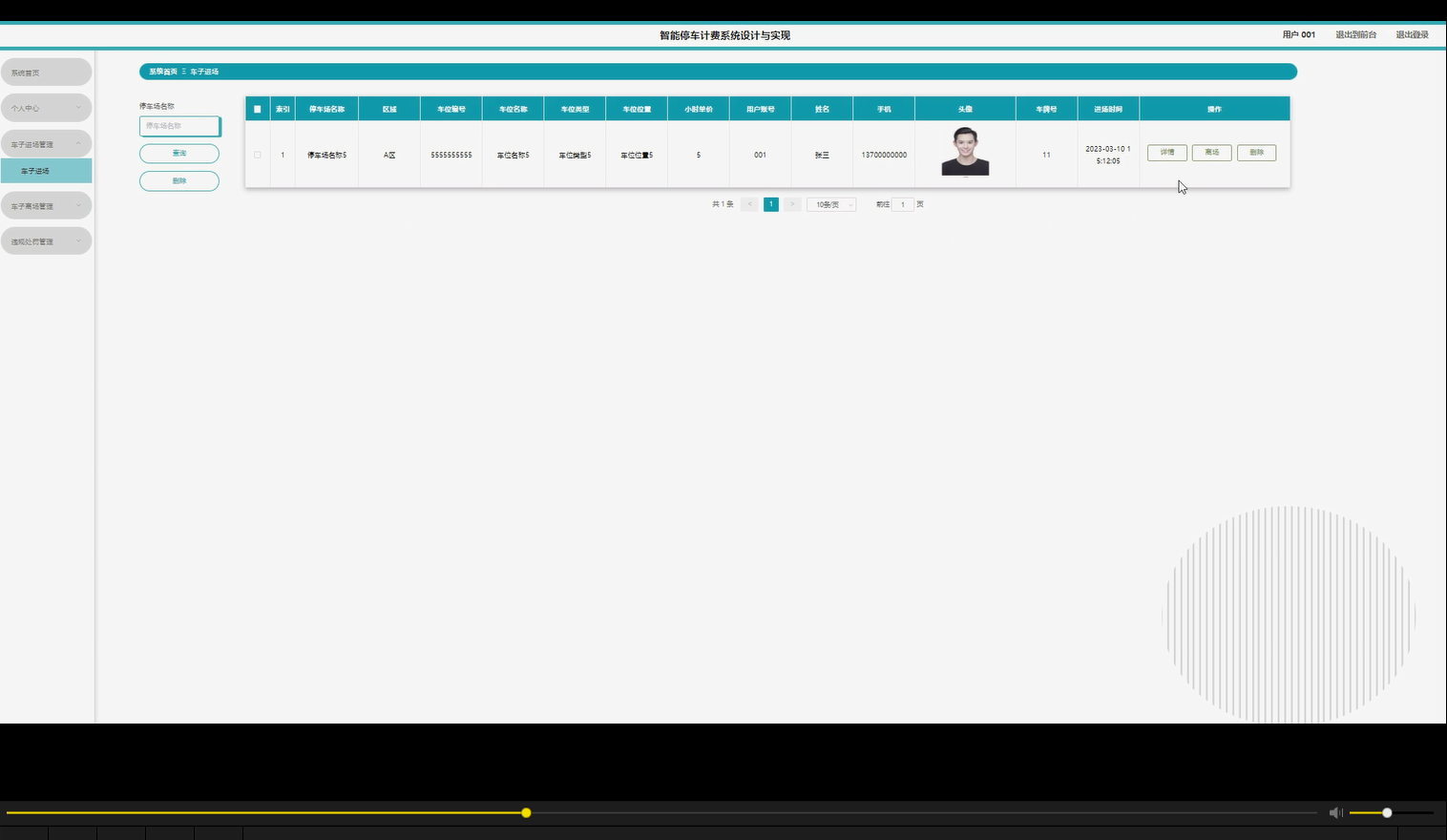1447x840 pixels.
Task: Click the cell 停车场名称5
Action: 326,155
